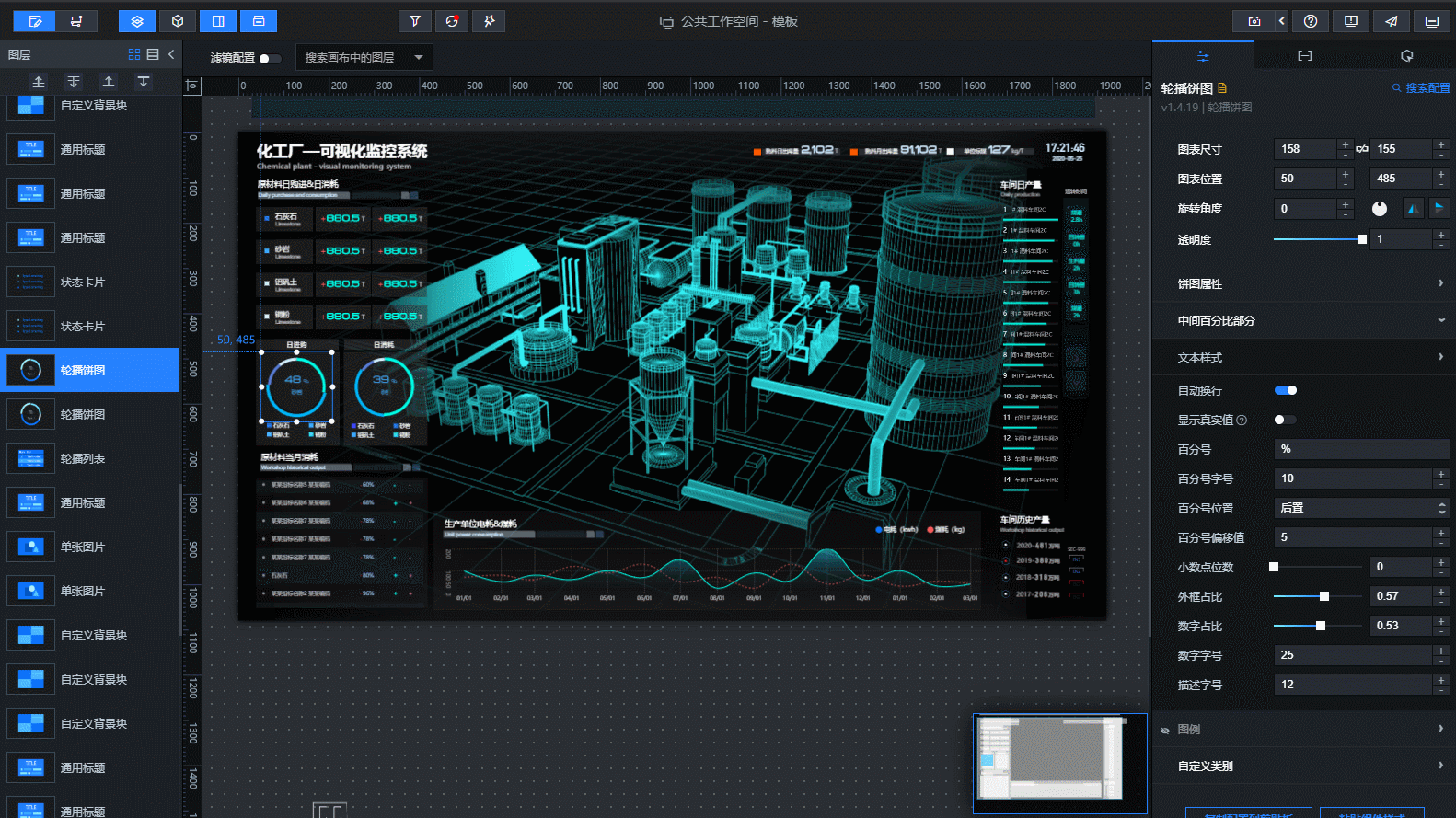Click the paper plane publish icon
The height and width of the screenshot is (818, 1456).
1392,21
